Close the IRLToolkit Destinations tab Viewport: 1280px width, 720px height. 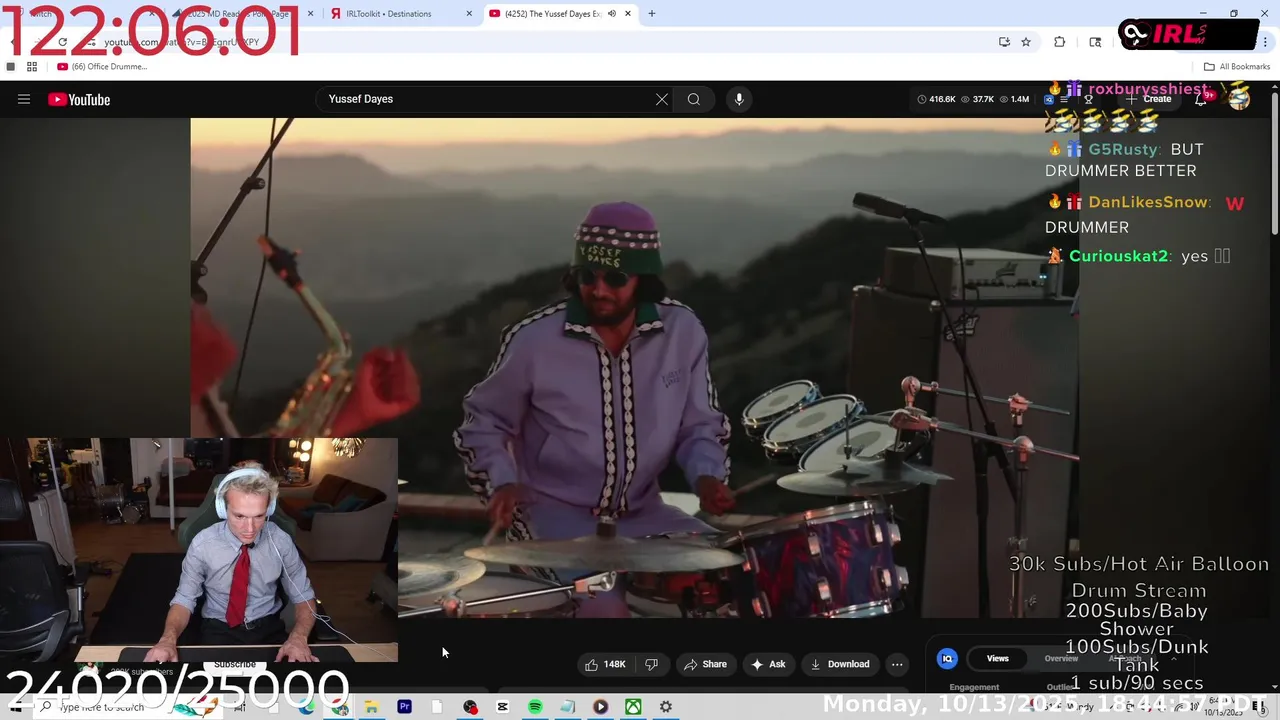point(469,14)
